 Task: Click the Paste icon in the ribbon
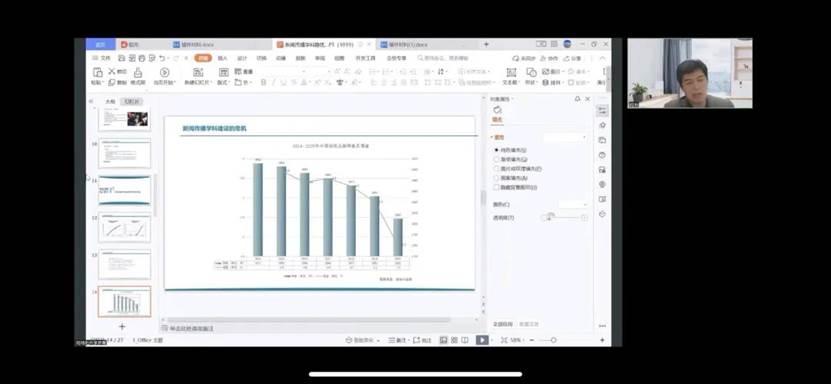[98, 73]
